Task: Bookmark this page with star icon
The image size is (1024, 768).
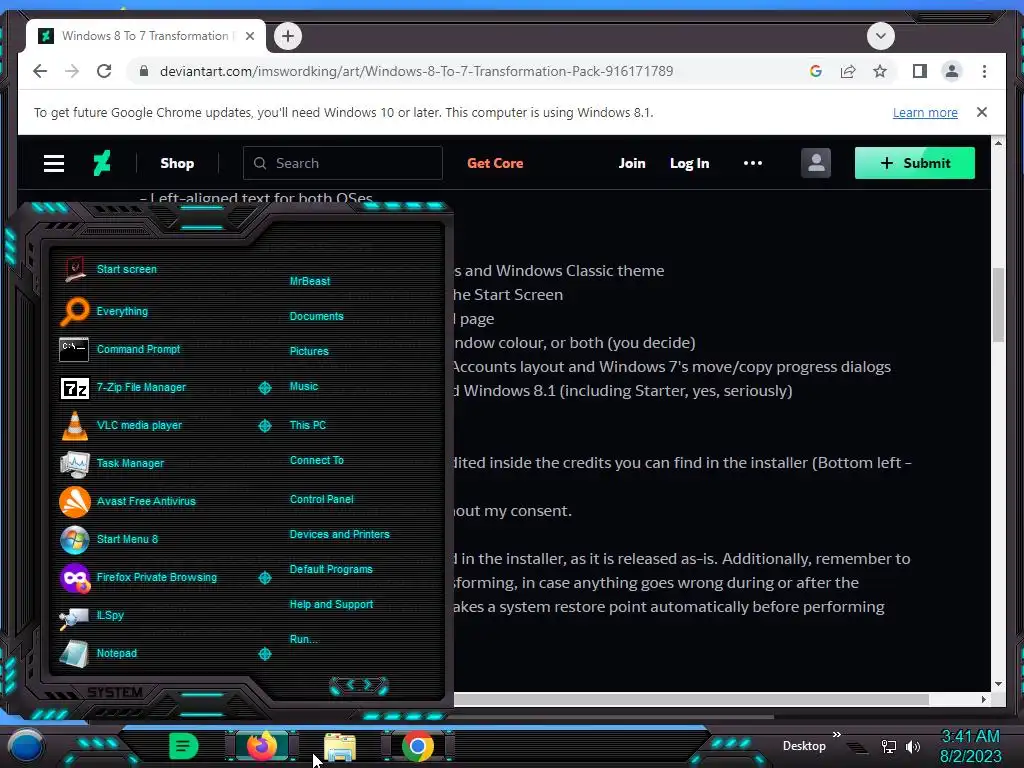Action: click(x=880, y=71)
